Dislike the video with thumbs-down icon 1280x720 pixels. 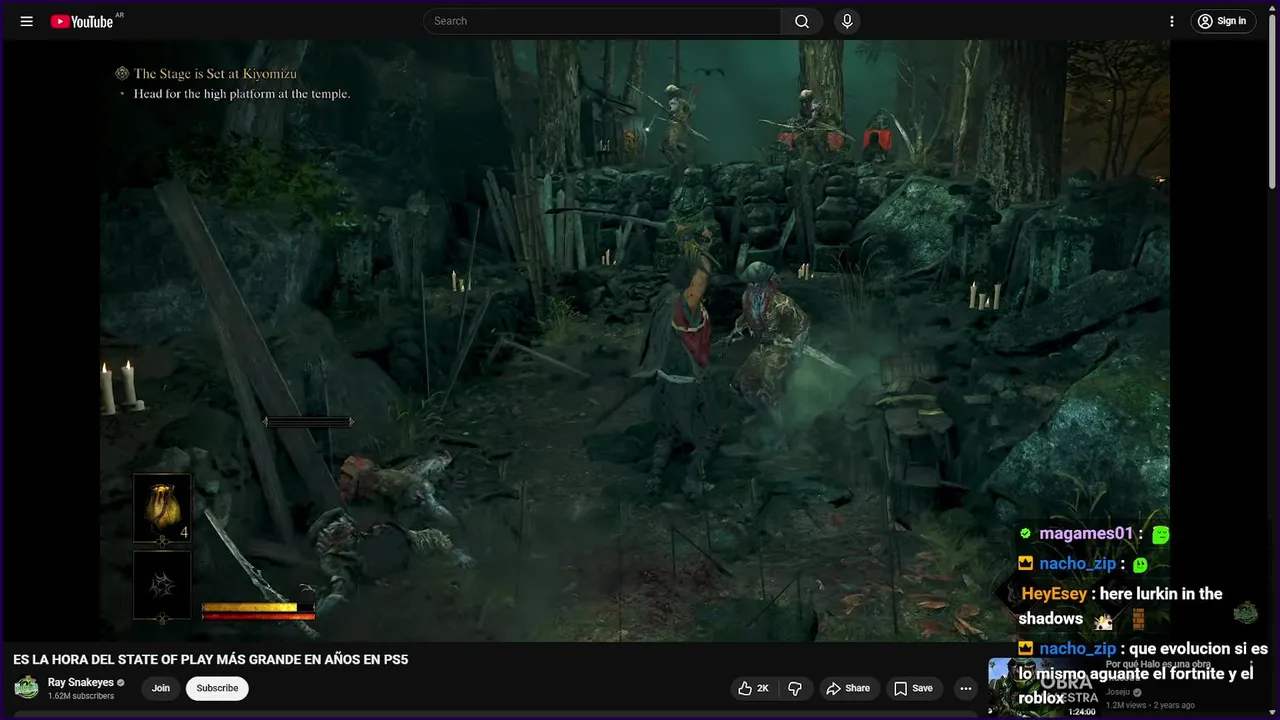795,688
